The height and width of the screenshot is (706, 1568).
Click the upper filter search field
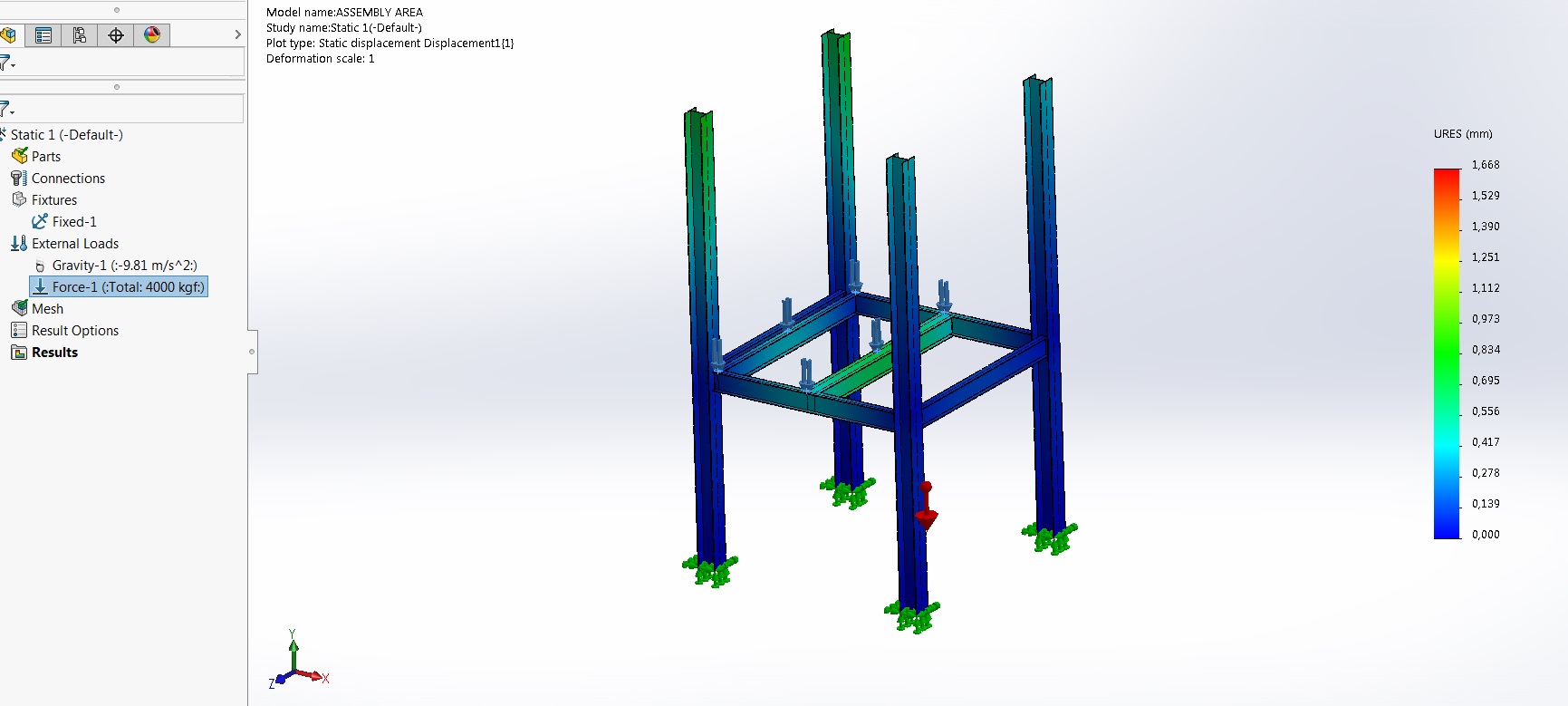130,63
